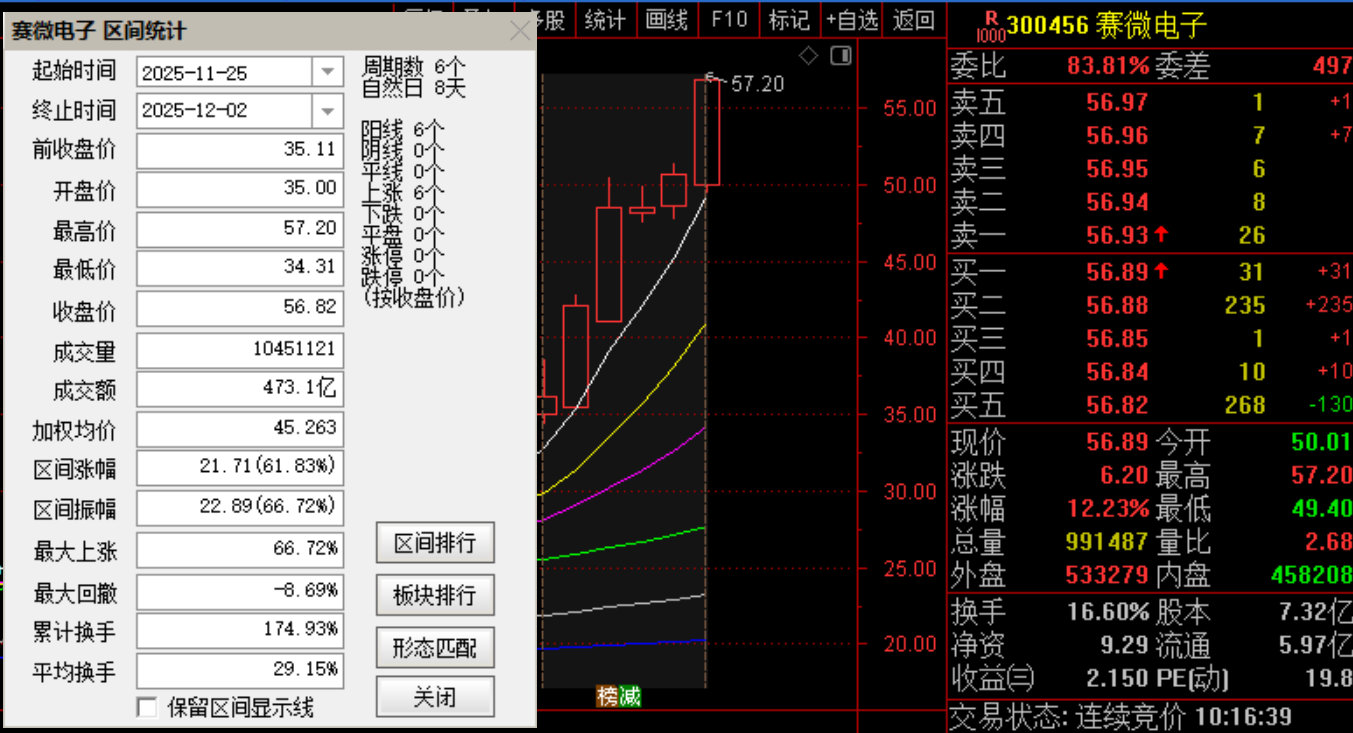
Task: Click the 区间振幅 field showing 22.89(66.72%)
Action: click(x=240, y=508)
